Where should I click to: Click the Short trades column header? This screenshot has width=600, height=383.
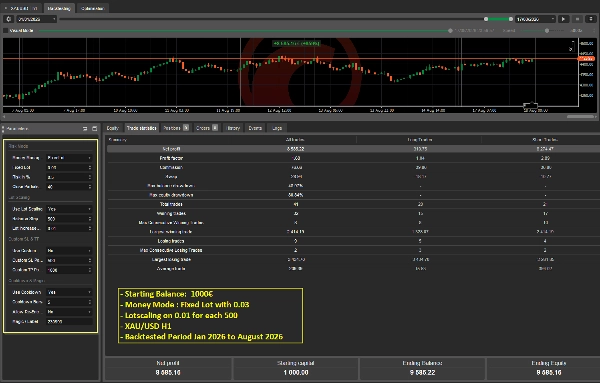pyautogui.click(x=545, y=140)
